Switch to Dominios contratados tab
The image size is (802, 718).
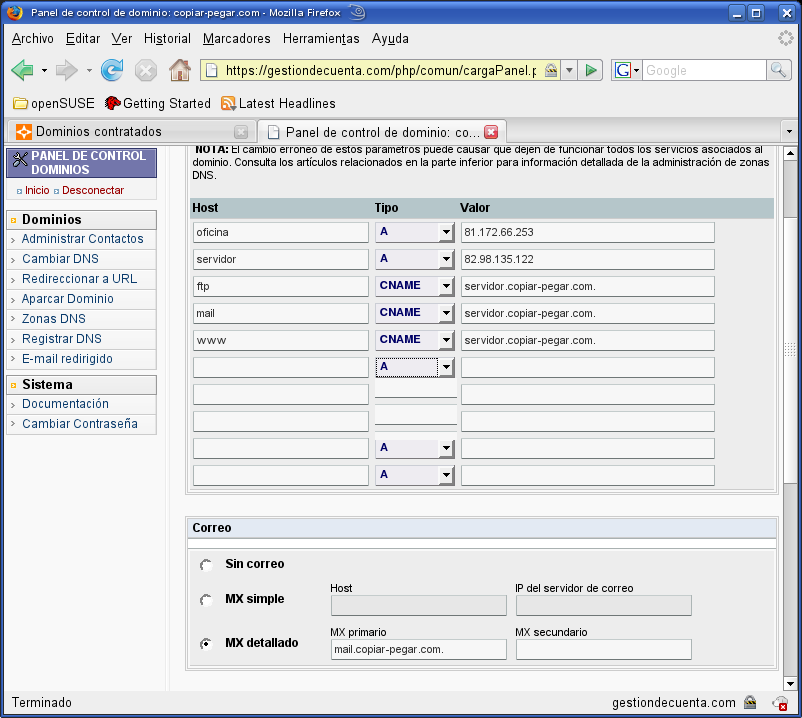[x=98, y=132]
